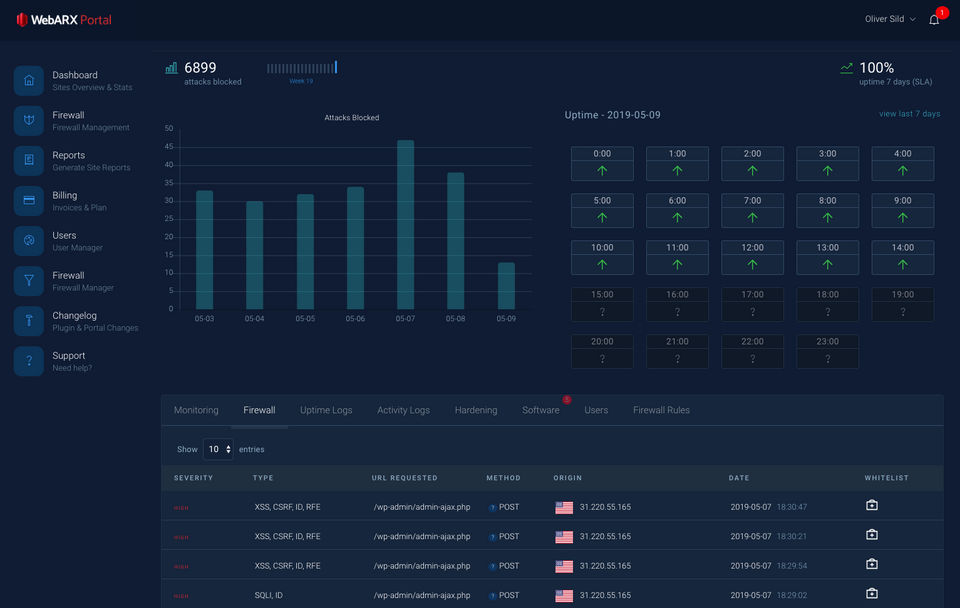Click the Firewall Management shield icon

tap(29, 121)
